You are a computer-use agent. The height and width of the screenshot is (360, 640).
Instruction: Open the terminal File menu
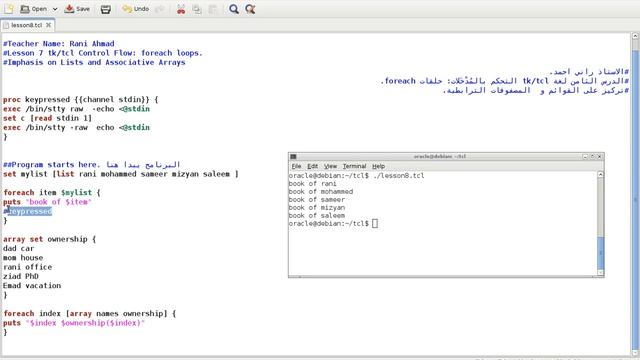click(296, 166)
